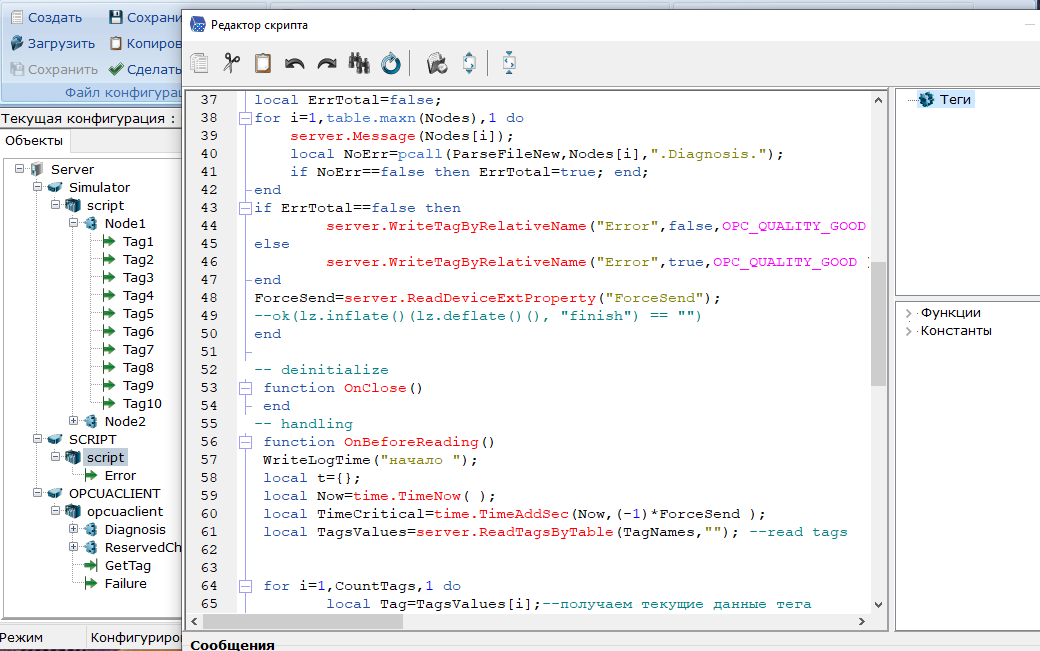Click the Сделать… button with green check
The height and width of the screenshot is (651, 1040).
pyautogui.click(x=145, y=70)
